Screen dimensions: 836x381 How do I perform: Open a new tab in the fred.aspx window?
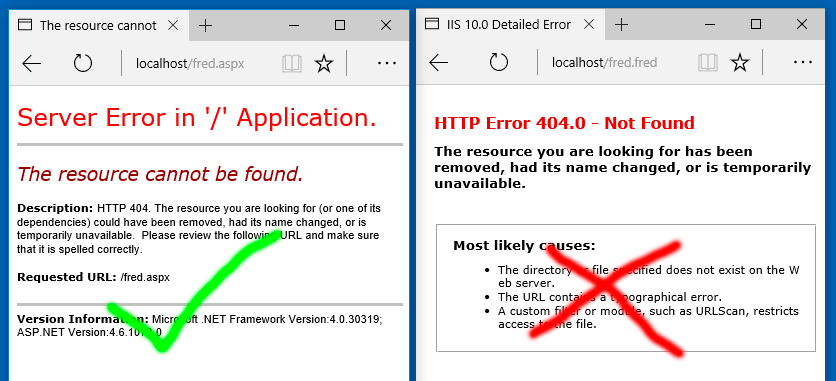(205, 25)
